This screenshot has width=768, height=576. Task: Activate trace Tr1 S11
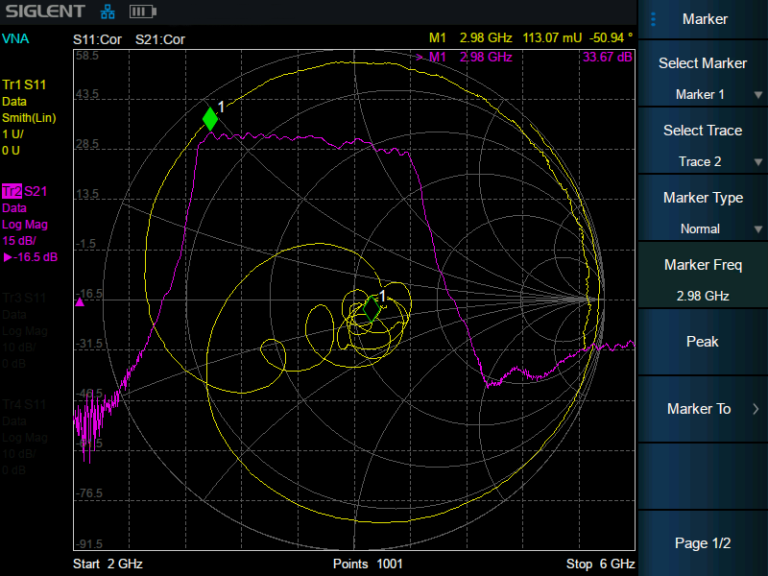24,84
